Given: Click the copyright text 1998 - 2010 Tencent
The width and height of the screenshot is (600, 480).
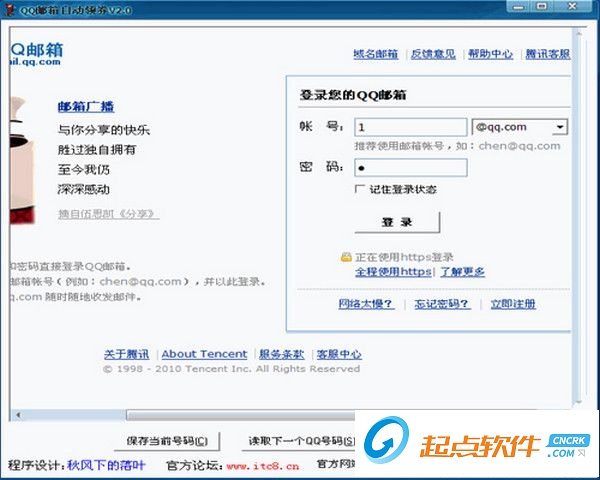Looking at the screenshot, I should pyautogui.click(x=231, y=369).
